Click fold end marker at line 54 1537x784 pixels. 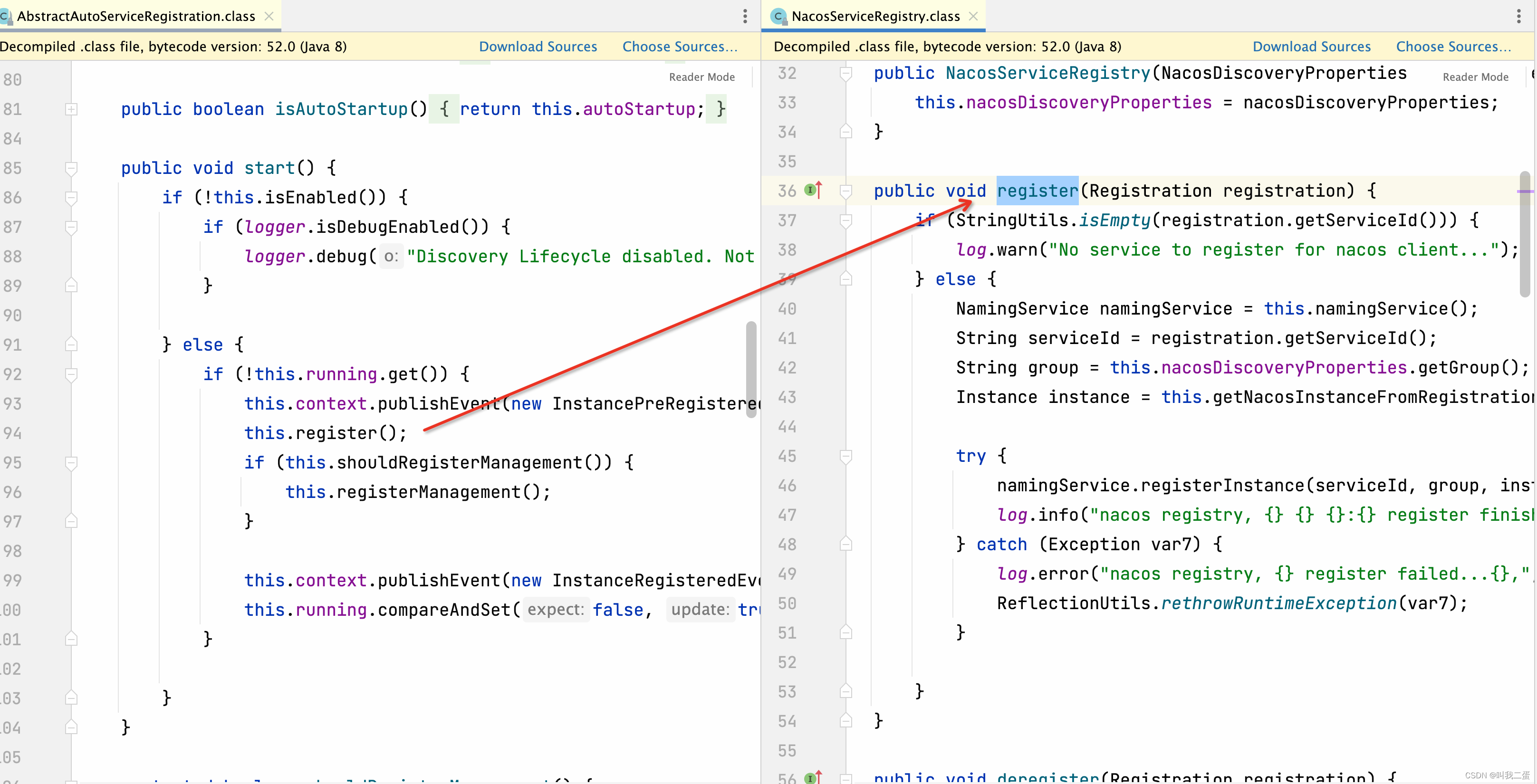tap(845, 720)
